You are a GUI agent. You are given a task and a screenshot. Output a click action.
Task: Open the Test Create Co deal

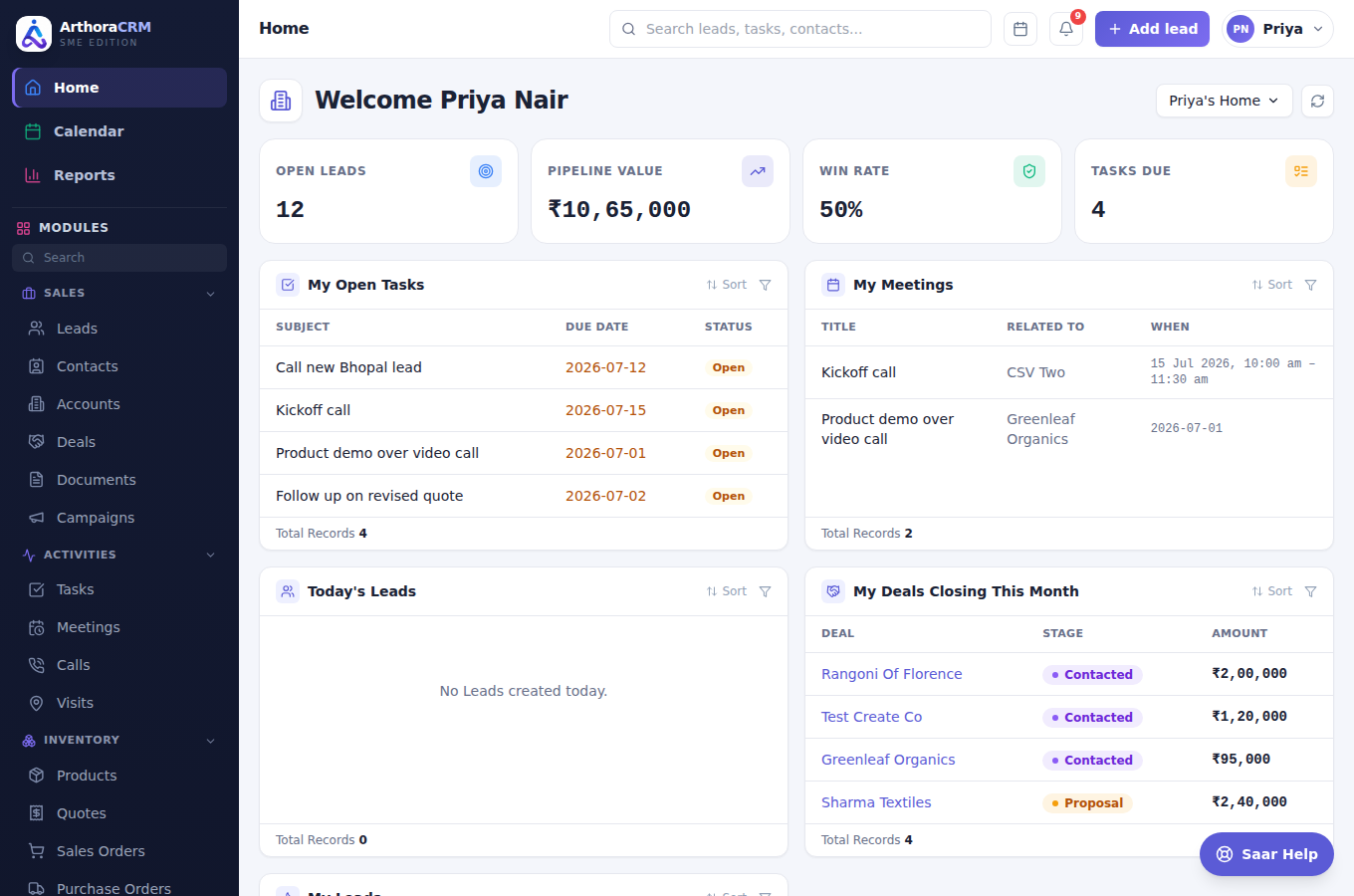point(871,717)
